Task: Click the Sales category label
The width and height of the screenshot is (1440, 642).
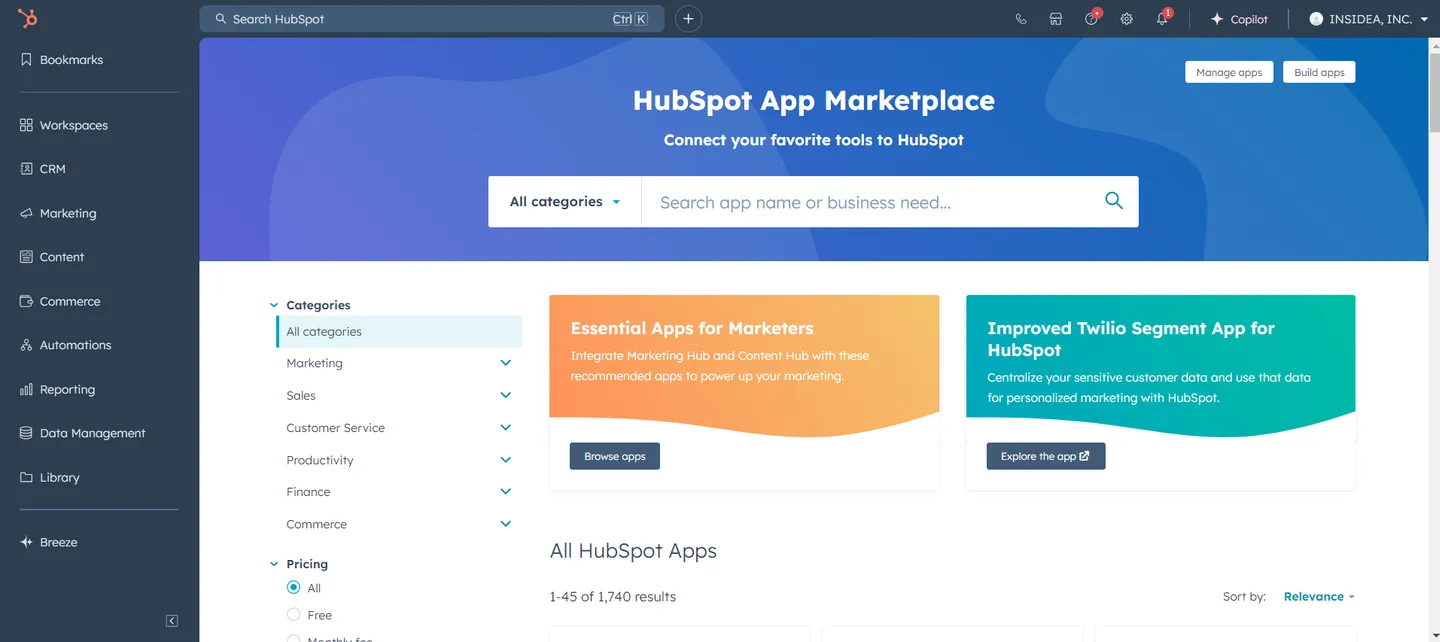Action: tap(301, 396)
